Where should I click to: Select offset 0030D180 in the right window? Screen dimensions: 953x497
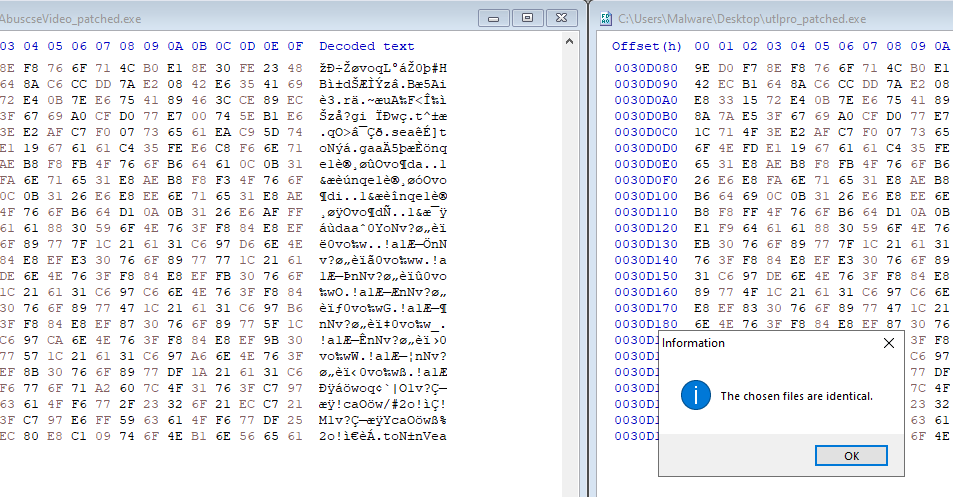645,324
